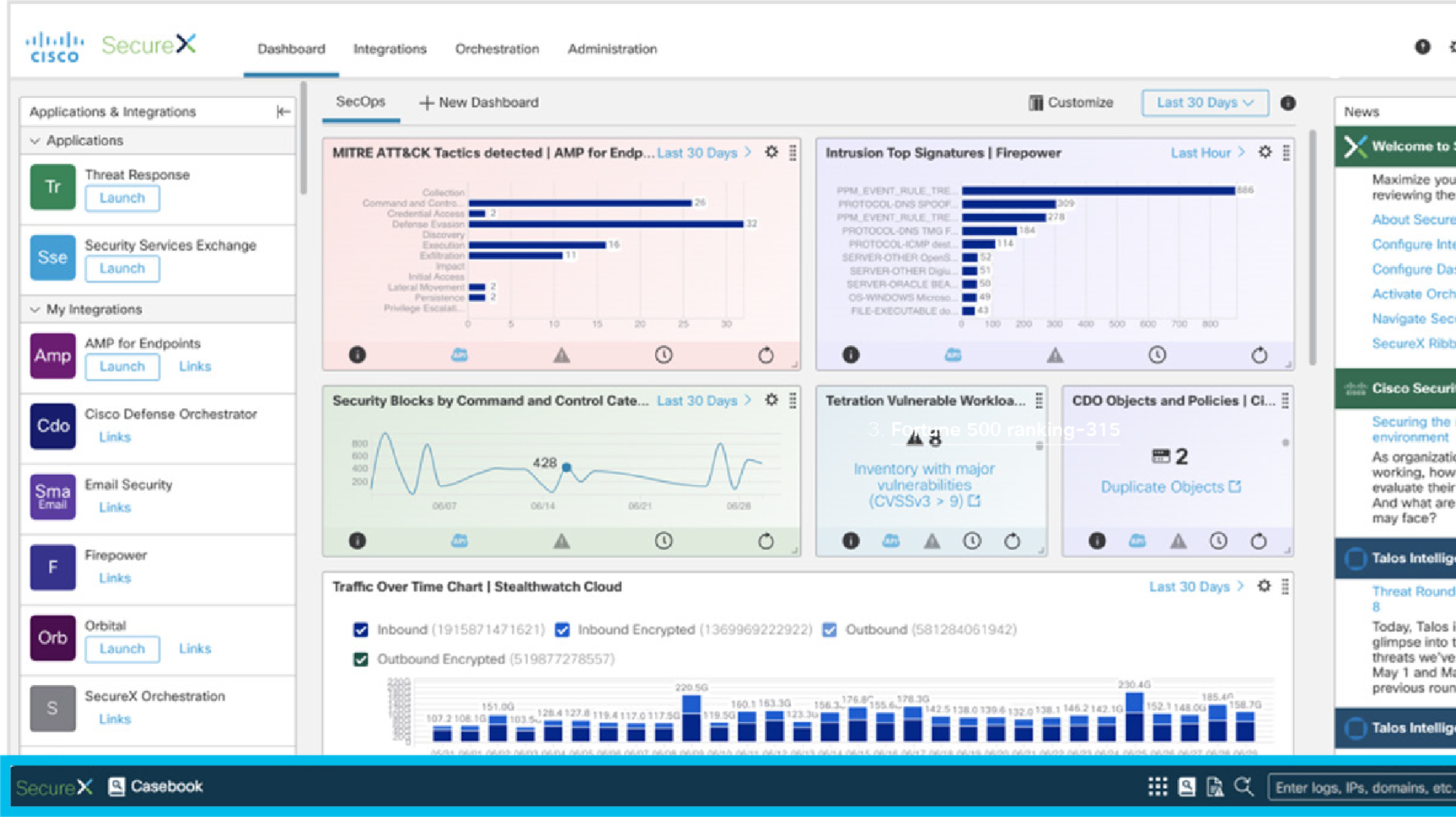Click dashboard info icon beside Last 30 Days

point(1288,103)
